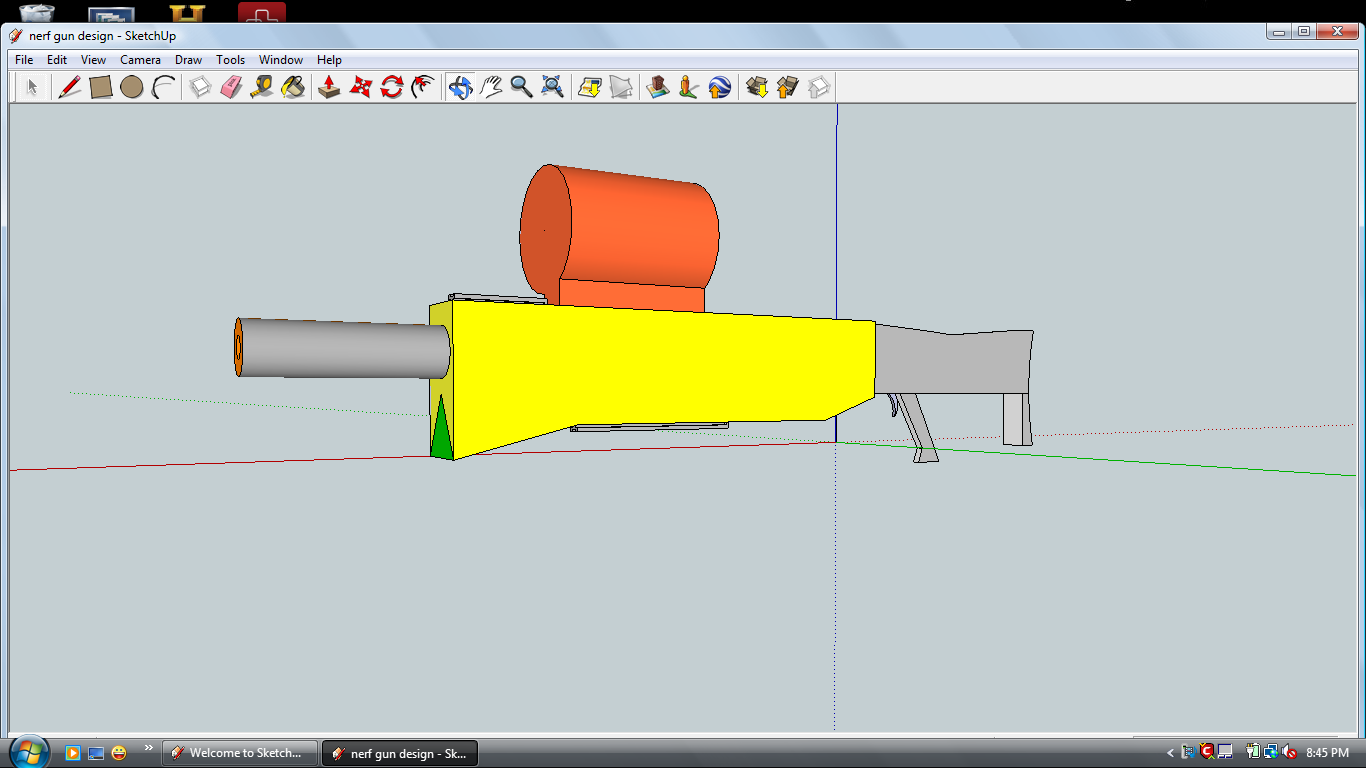Screen dimensions: 1366x768
Task: Click the taskbar clock showing 8:45 PM
Action: point(1327,752)
